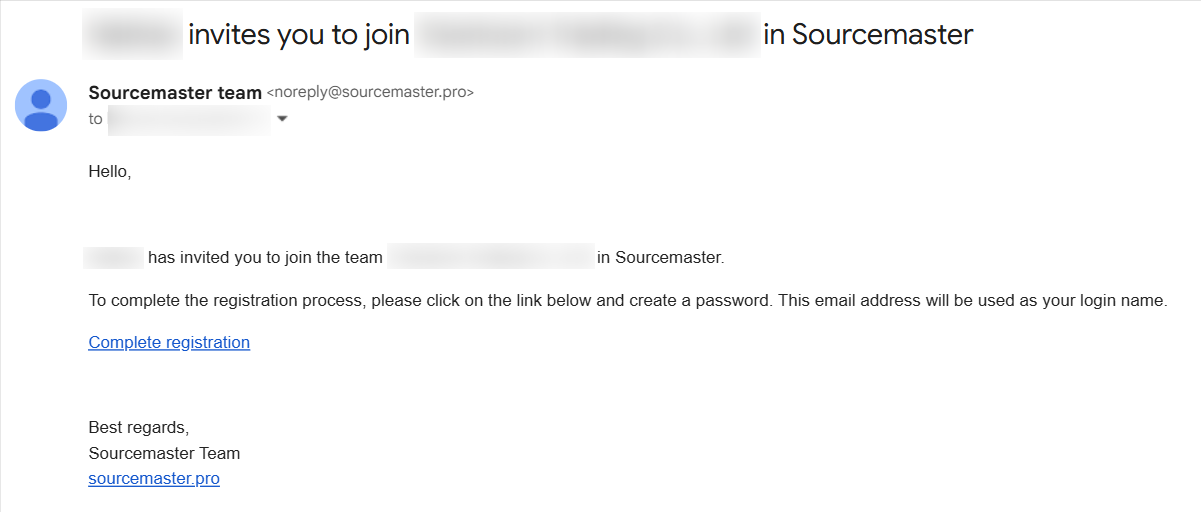1201x512 pixels.
Task: Click the blurred team name in subject
Action: pos(587,35)
